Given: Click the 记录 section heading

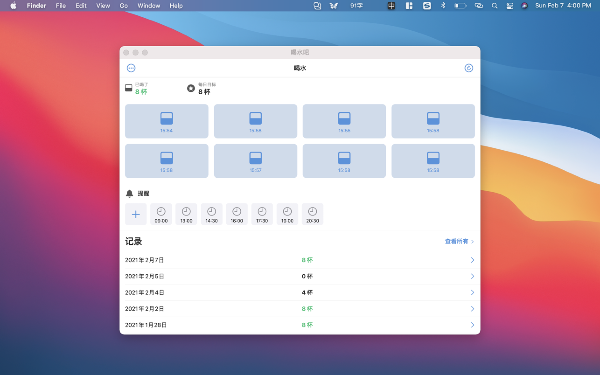Looking at the screenshot, I should point(134,241).
